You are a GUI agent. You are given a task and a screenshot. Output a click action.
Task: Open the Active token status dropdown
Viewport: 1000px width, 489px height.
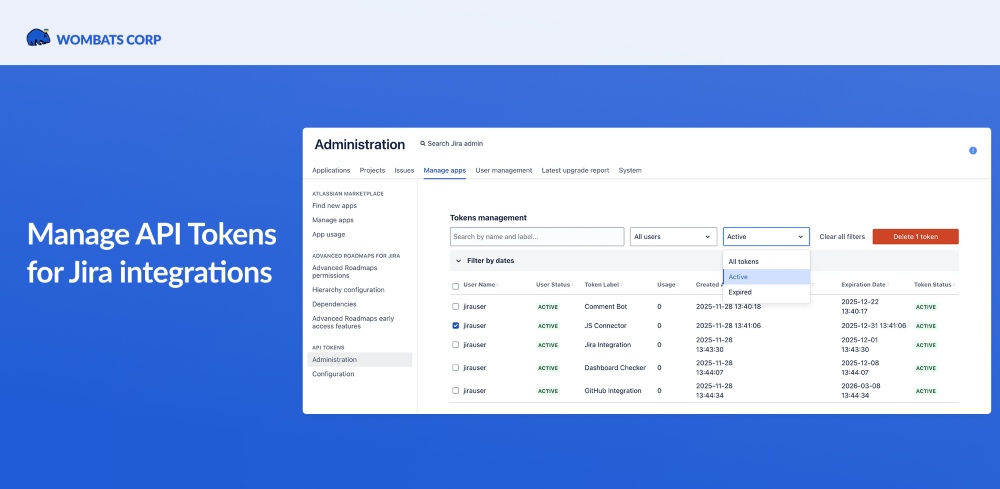(x=766, y=237)
